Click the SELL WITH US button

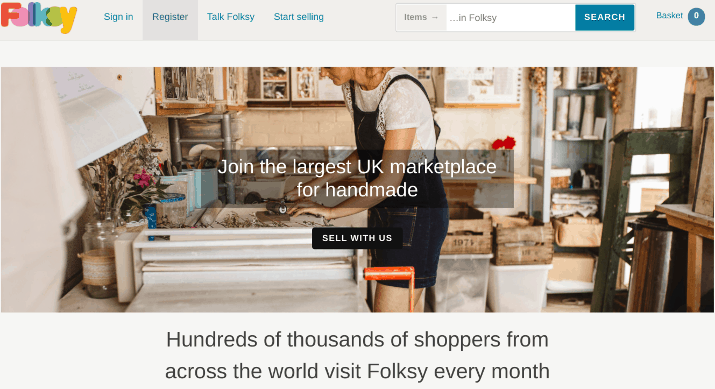(357, 238)
